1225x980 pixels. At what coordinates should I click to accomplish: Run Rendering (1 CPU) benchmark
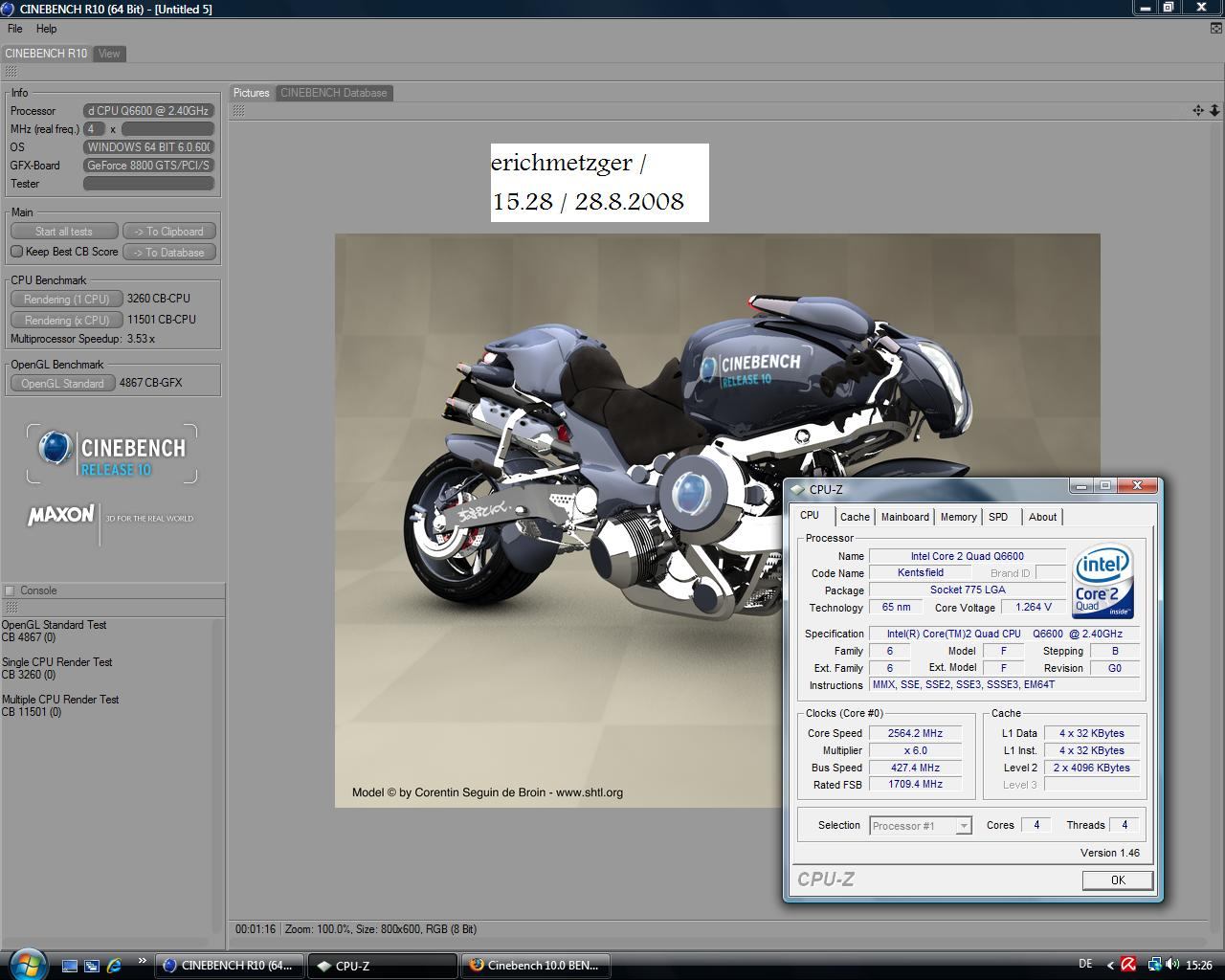(x=66, y=300)
